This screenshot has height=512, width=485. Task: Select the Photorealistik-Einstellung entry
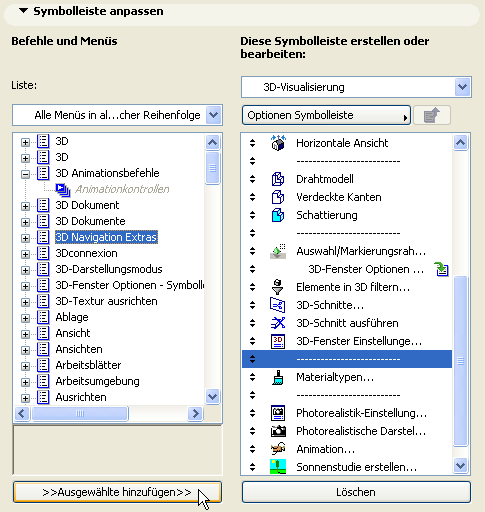(347, 413)
